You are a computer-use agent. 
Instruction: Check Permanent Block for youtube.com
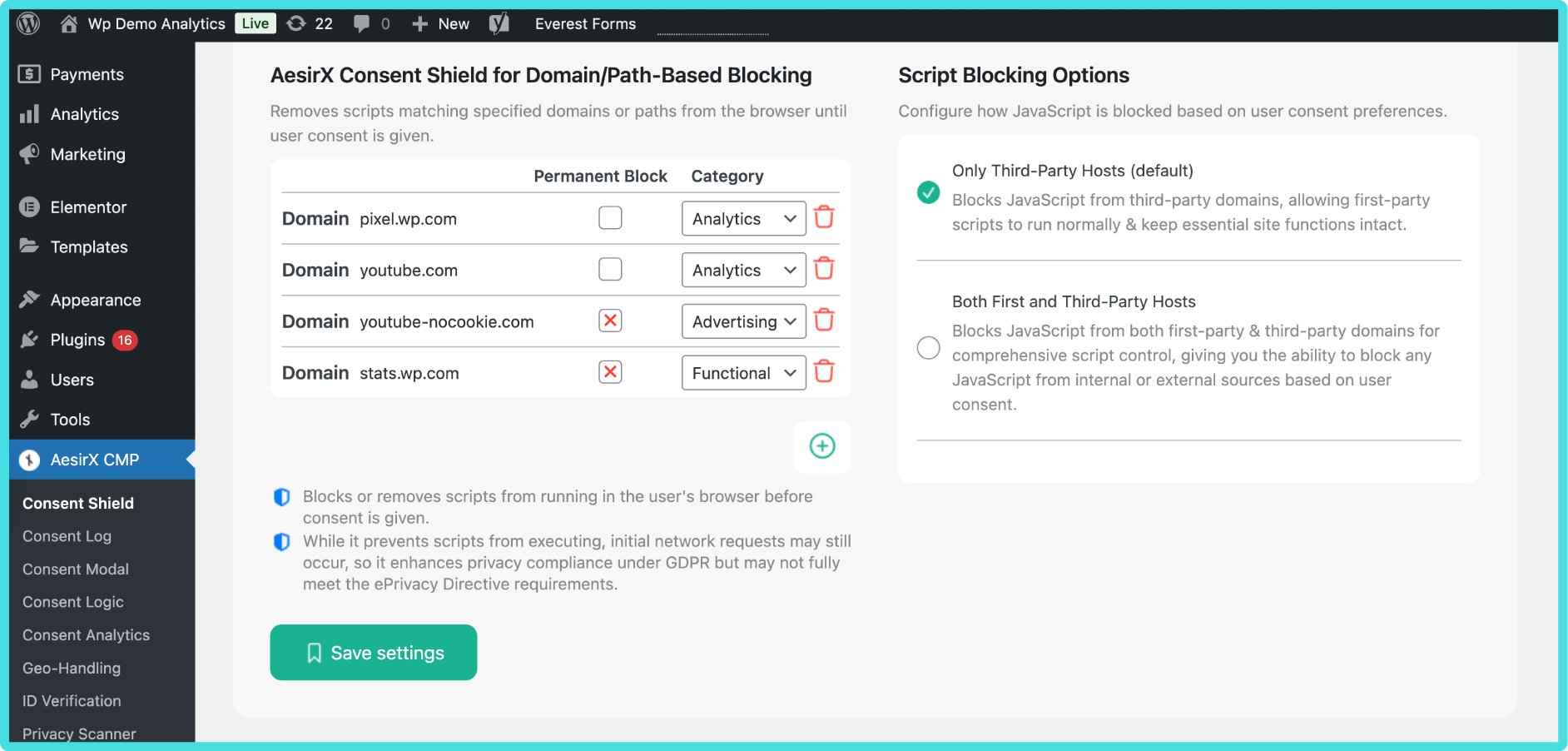[x=610, y=269]
